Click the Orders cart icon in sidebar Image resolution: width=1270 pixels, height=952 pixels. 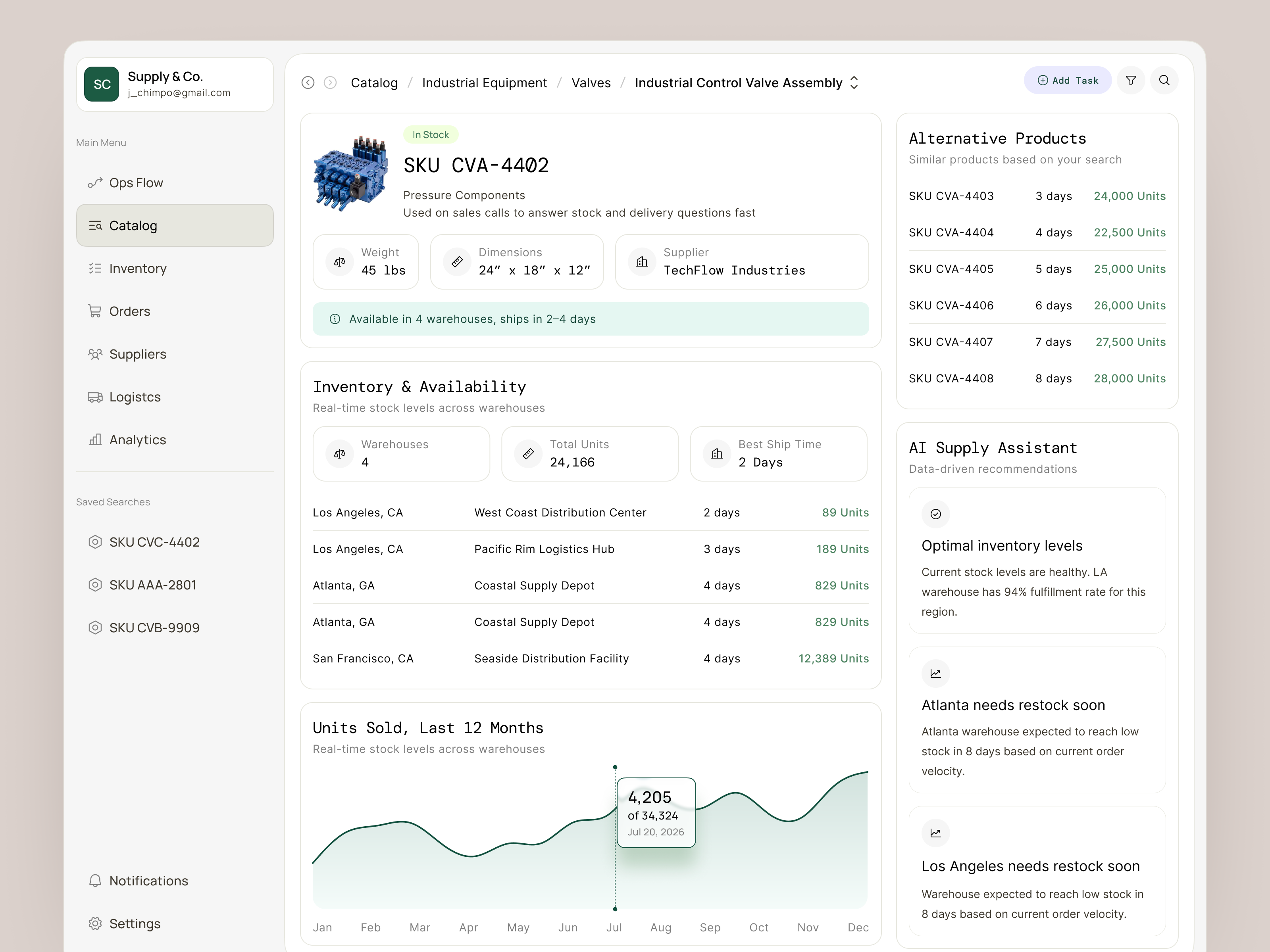tap(95, 311)
